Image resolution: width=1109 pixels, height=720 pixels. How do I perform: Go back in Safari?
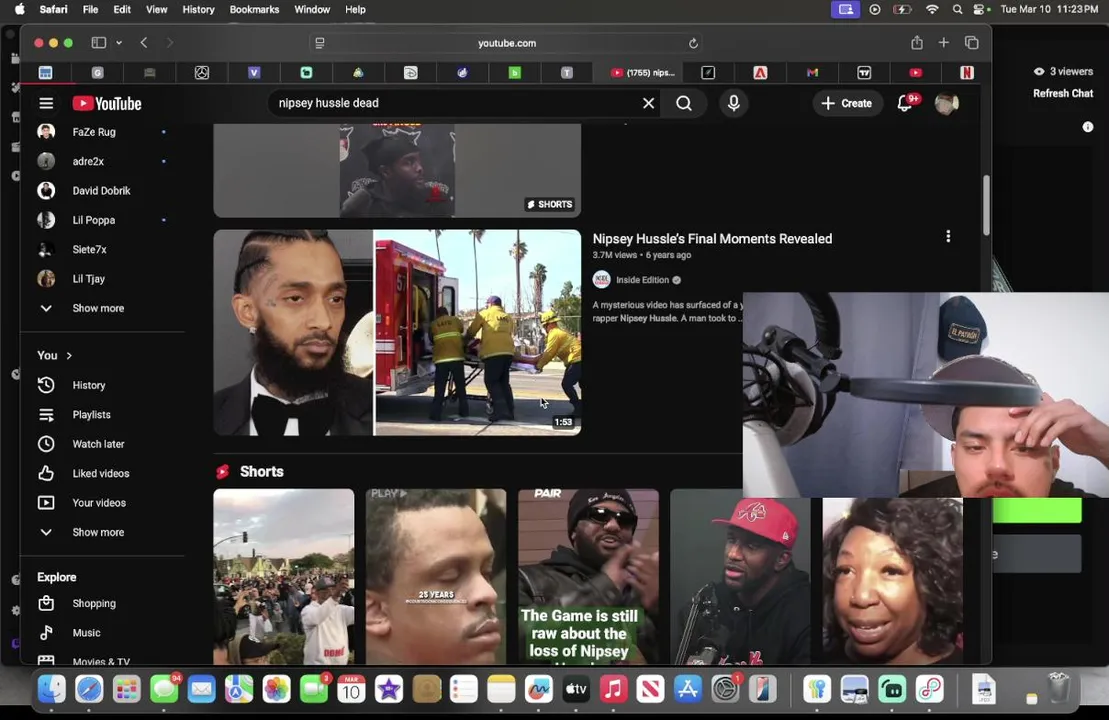(x=144, y=42)
